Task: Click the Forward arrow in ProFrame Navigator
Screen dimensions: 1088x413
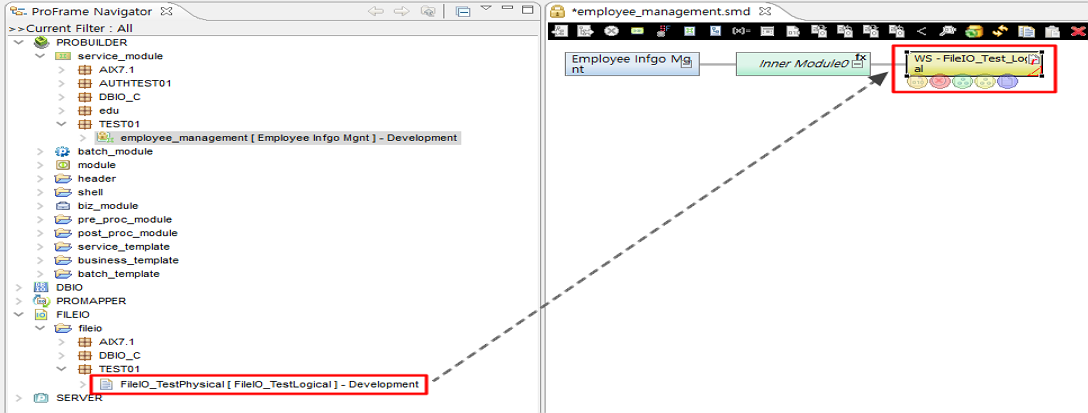Action: tap(401, 12)
